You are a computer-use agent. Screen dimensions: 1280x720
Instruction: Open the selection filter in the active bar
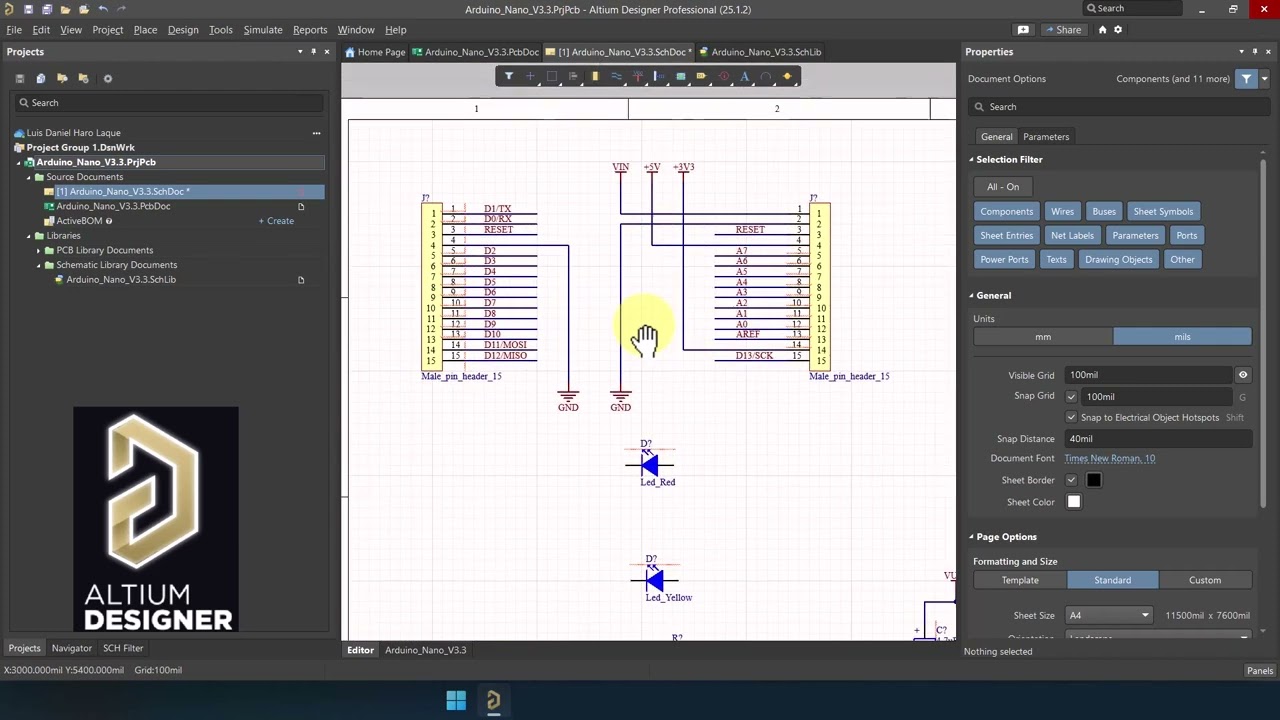click(x=509, y=76)
